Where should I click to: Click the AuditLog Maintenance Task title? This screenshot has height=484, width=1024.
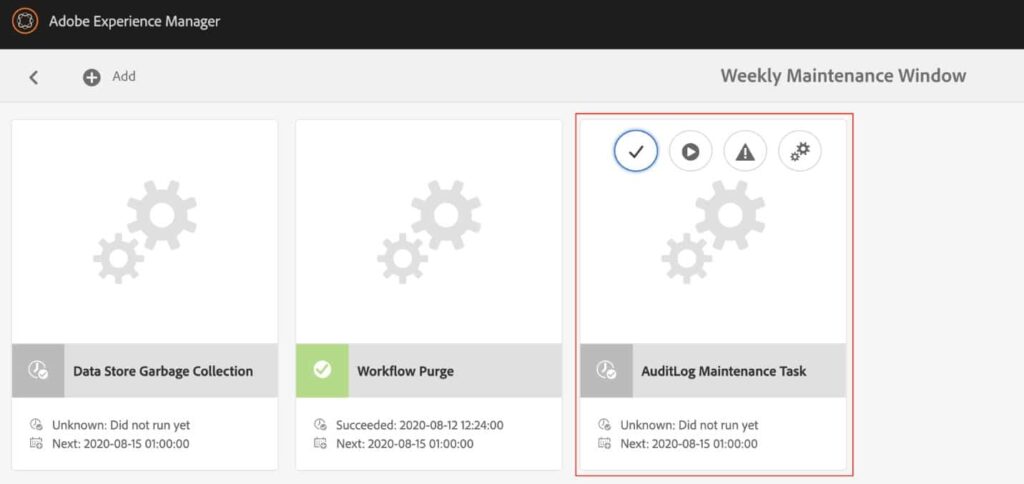[724, 371]
